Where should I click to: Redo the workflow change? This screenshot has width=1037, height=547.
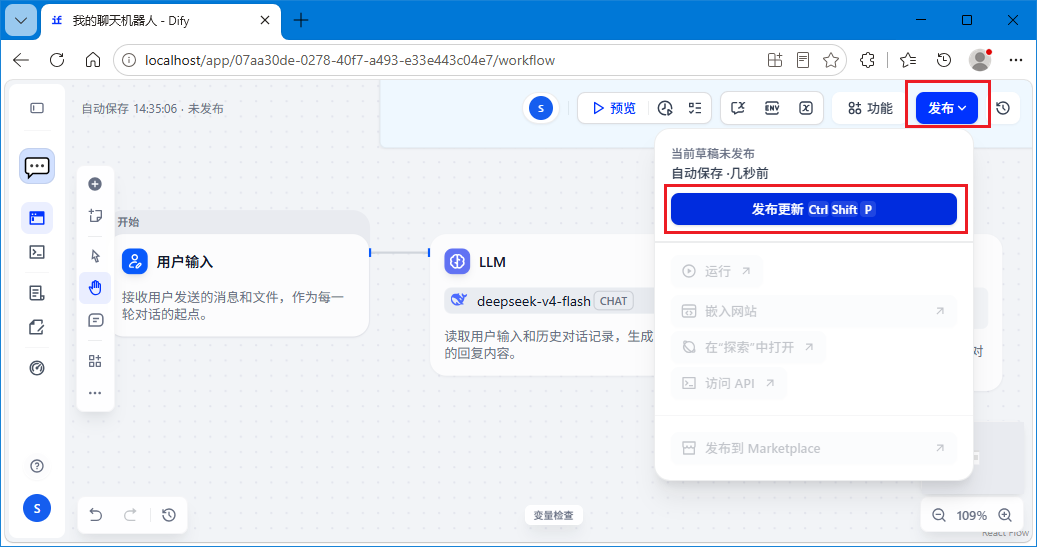pyautogui.click(x=130, y=515)
